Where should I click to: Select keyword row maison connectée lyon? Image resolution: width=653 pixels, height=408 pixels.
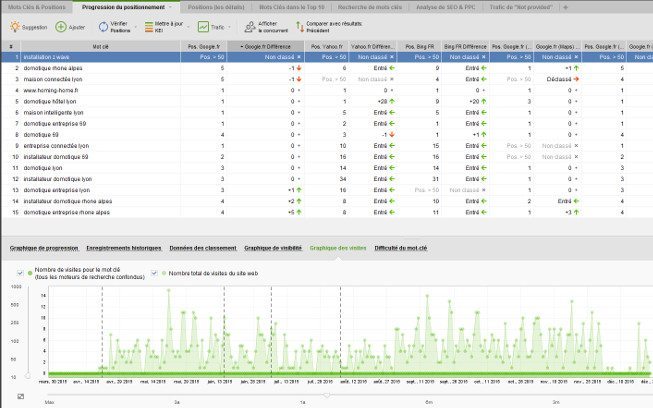click(x=327, y=79)
